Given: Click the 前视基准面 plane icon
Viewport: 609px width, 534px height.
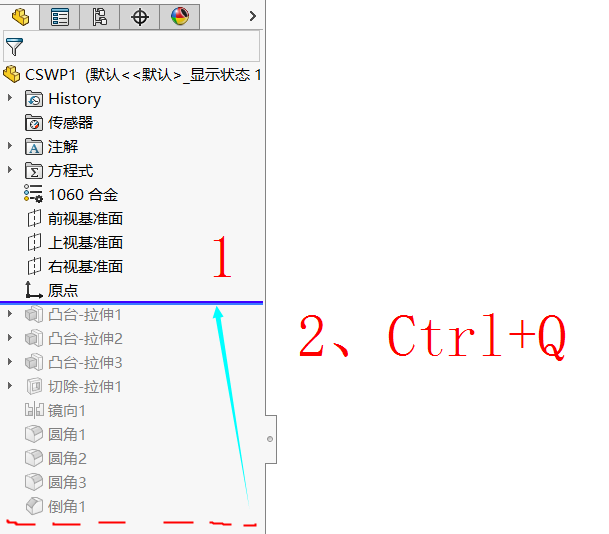Looking at the screenshot, I should pos(34,218).
